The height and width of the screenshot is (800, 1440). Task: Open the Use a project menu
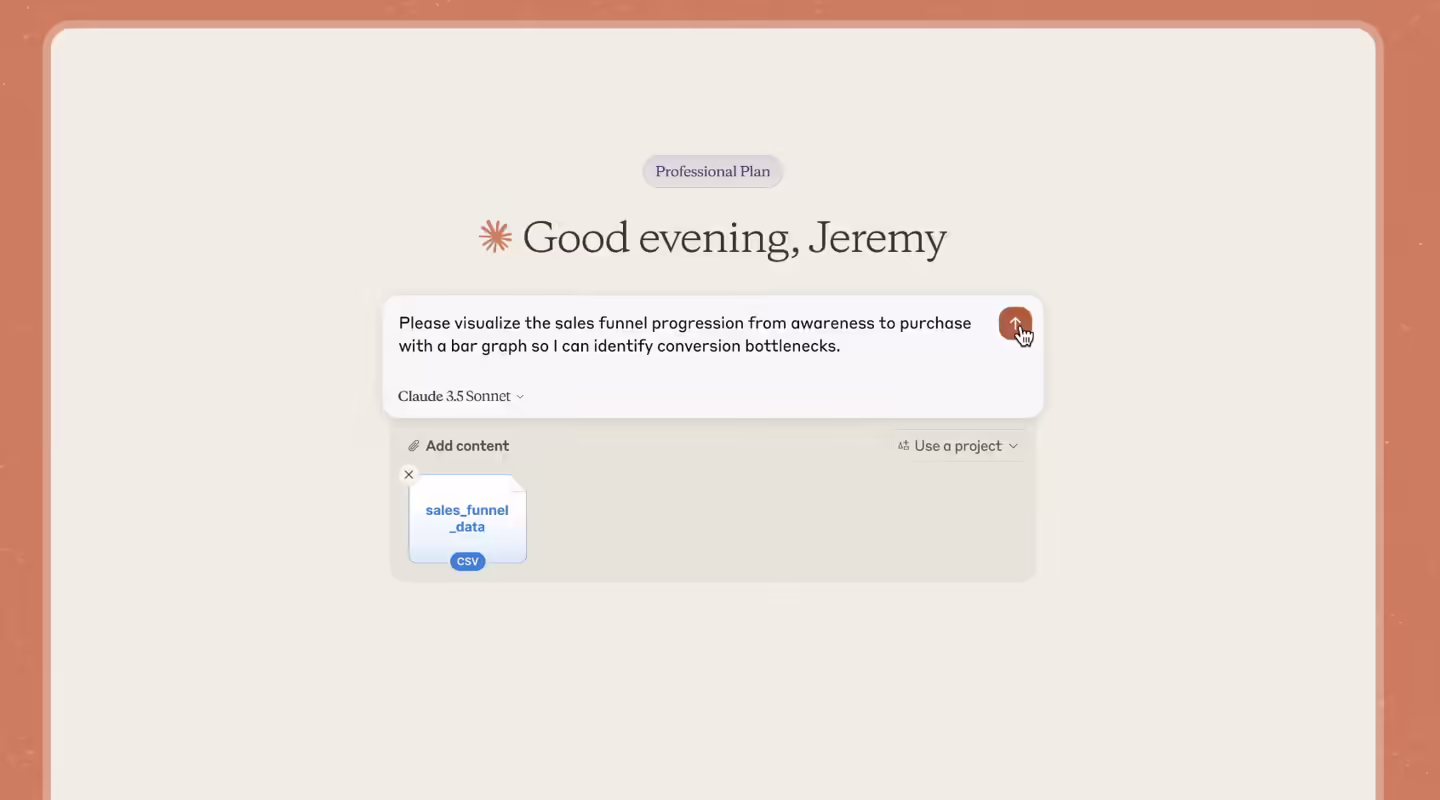click(x=958, y=446)
